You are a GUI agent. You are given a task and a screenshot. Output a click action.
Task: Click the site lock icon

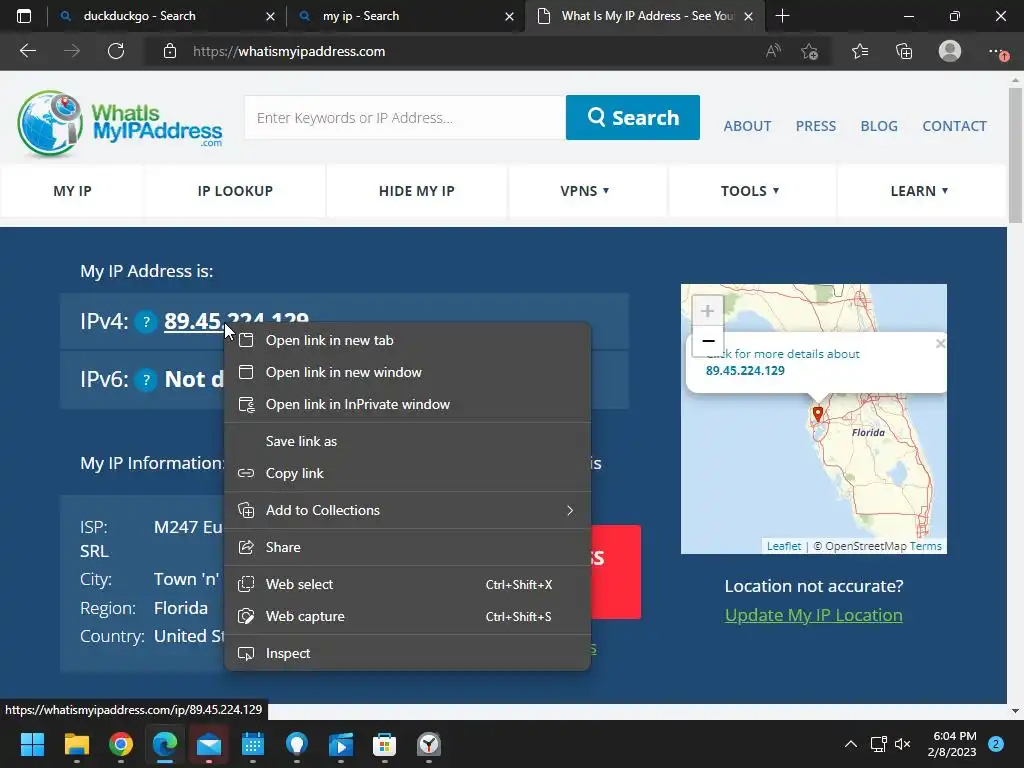tap(170, 51)
